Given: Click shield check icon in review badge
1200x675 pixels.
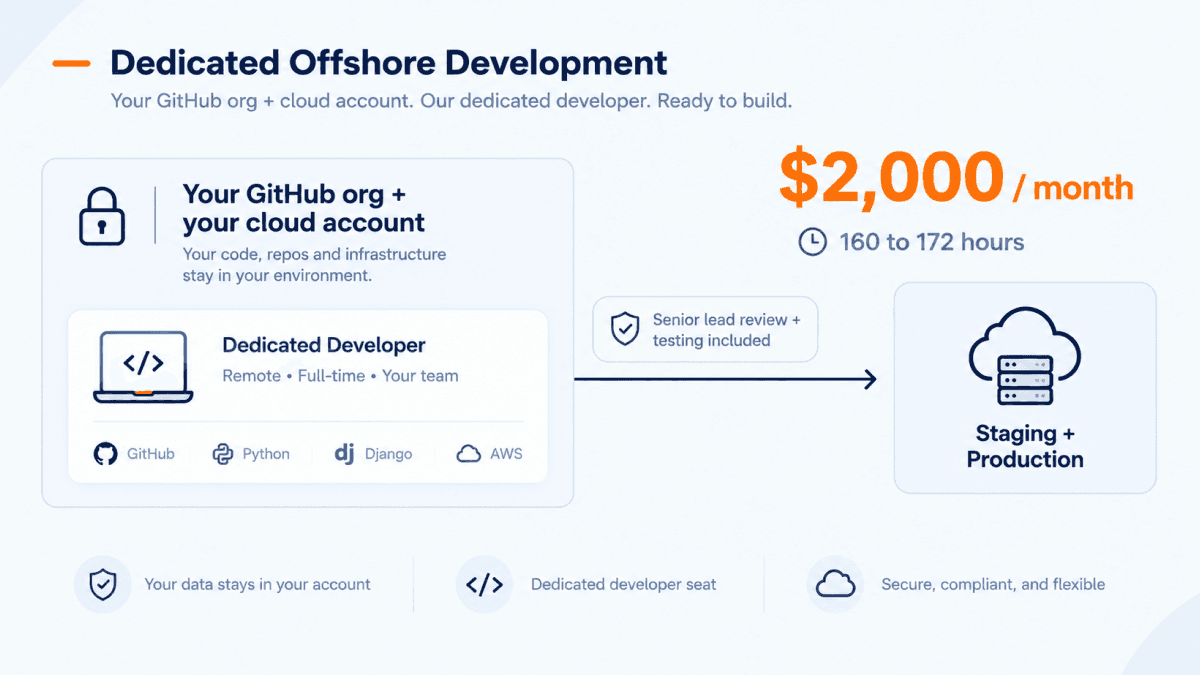Looking at the screenshot, I should [x=625, y=329].
